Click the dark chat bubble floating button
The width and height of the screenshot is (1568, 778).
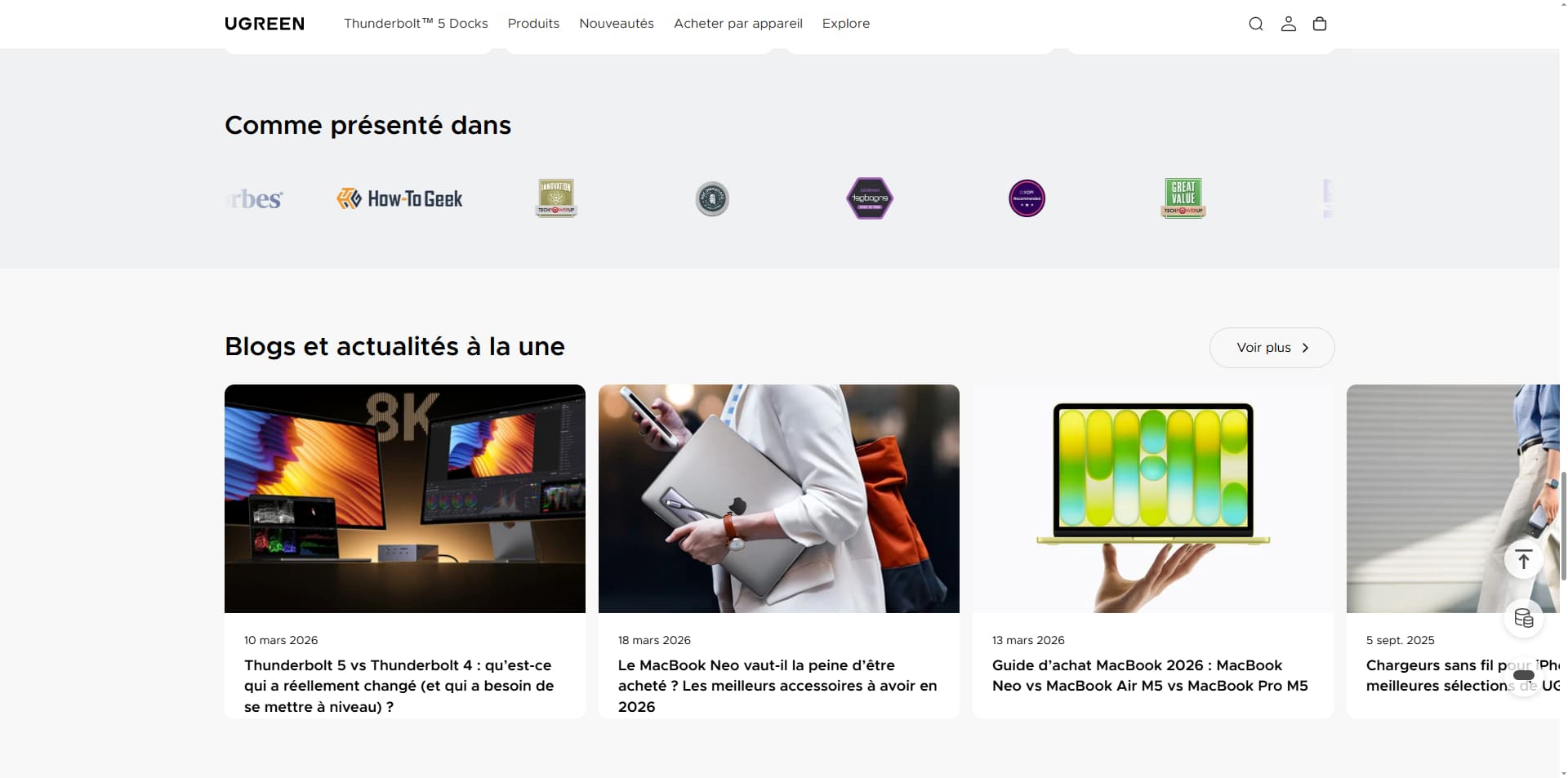click(x=1523, y=676)
